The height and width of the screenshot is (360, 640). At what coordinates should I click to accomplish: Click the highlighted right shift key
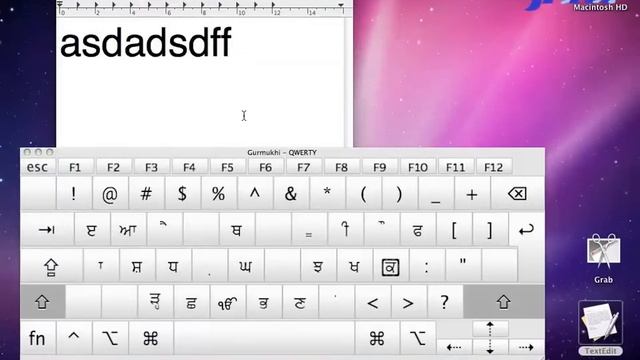click(x=504, y=302)
